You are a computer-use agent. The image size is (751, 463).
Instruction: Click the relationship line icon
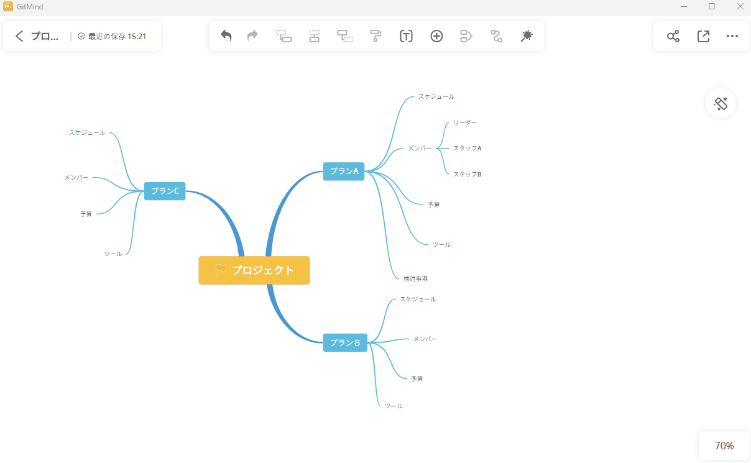click(x=496, y=36)
